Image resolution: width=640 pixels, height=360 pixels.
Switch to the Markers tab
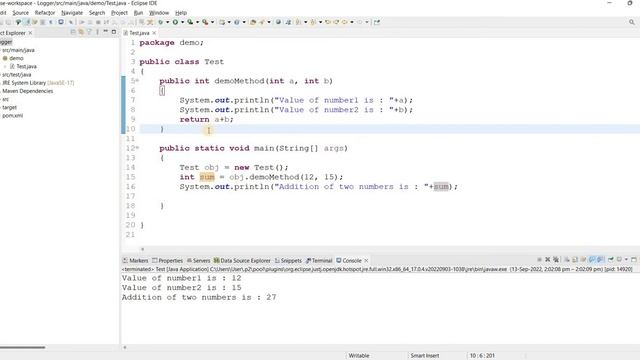pyautogui.click(x=136, y=260)
